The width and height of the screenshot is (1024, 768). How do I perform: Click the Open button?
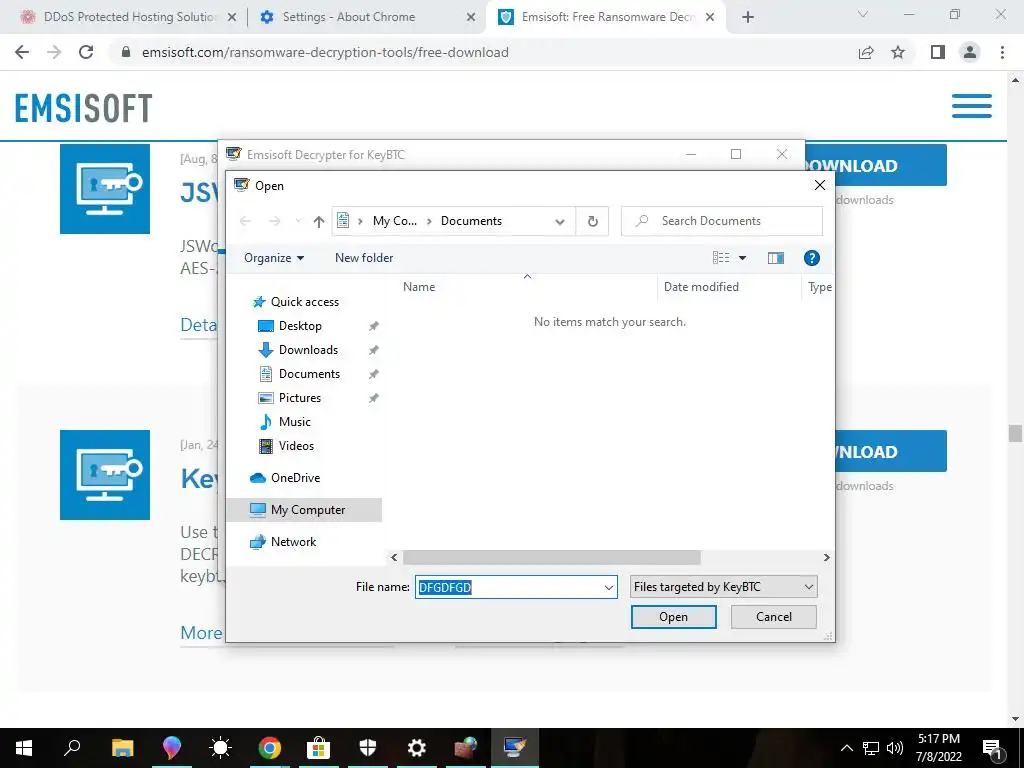tap(673, 617)
